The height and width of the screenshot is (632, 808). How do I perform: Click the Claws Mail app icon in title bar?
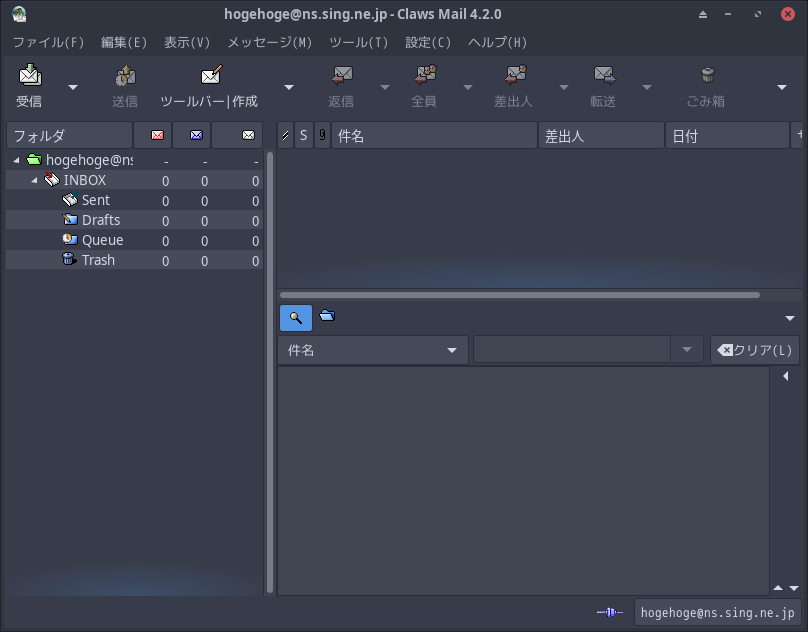pyautogui.click(x=19, y=14)
